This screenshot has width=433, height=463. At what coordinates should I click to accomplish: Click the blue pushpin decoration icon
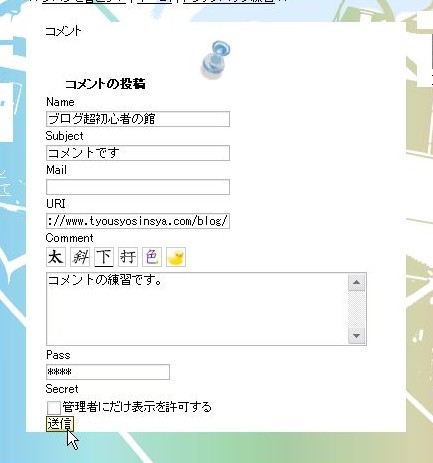click(216, 60)
